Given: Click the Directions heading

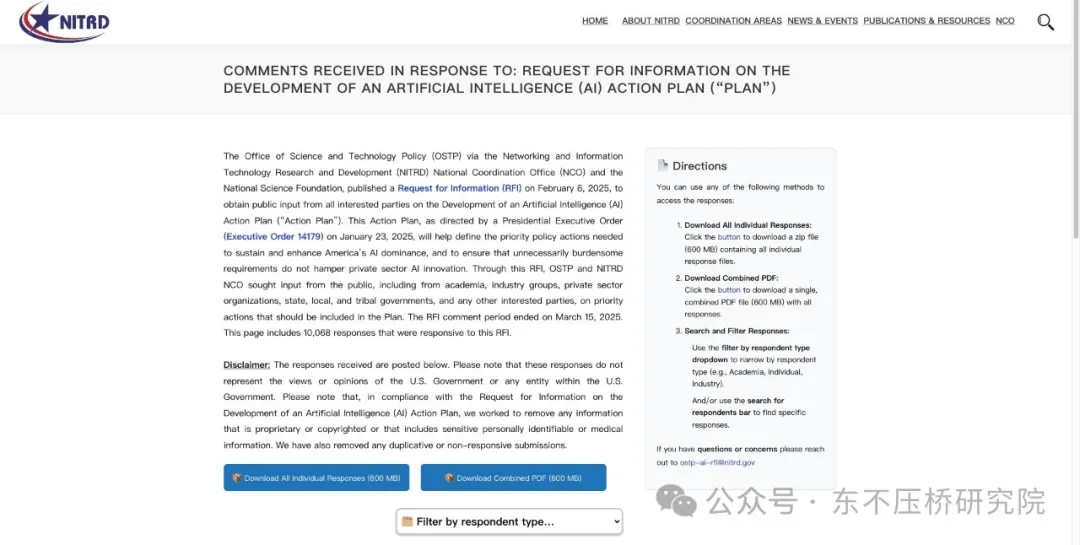Looking at the screenshot, I should point(699,166).
